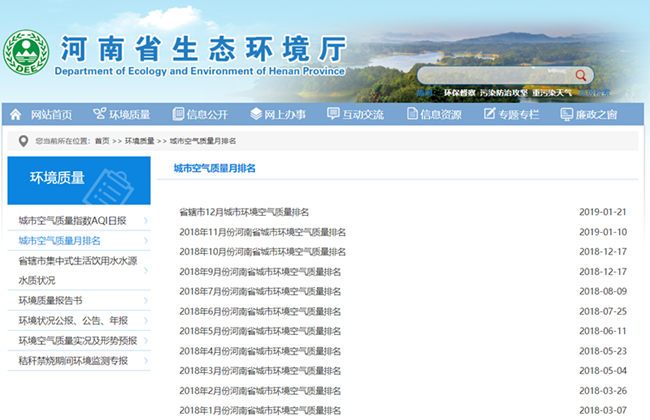Image resolution: width=650 pixels, height=420 pixels.
Task: Click 城市空气质量月排名 in the breadcrumb path
Action: [x=203, y=141]
